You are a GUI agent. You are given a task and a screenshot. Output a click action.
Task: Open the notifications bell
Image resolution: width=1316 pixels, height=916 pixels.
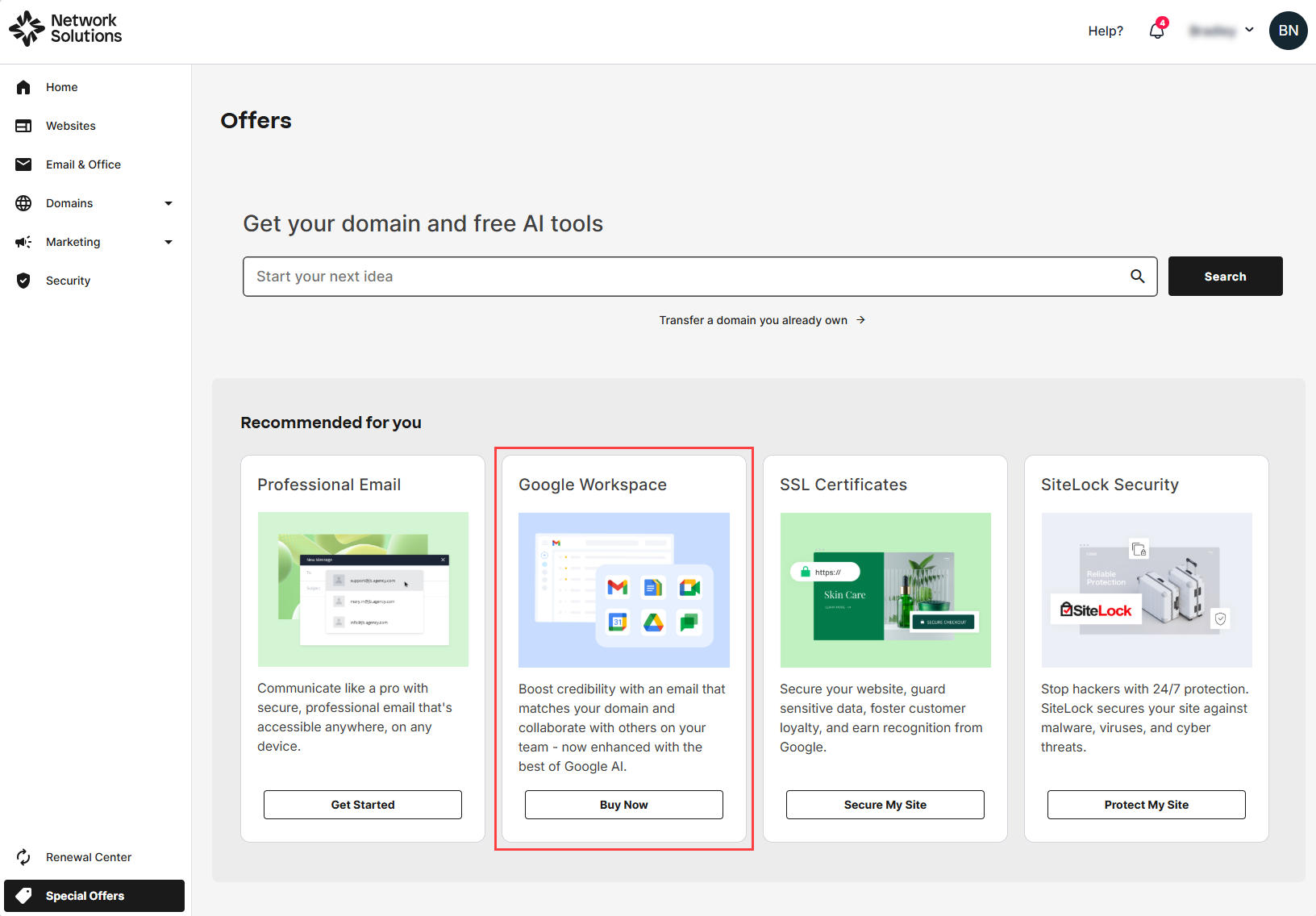(x=1157, y=31)
